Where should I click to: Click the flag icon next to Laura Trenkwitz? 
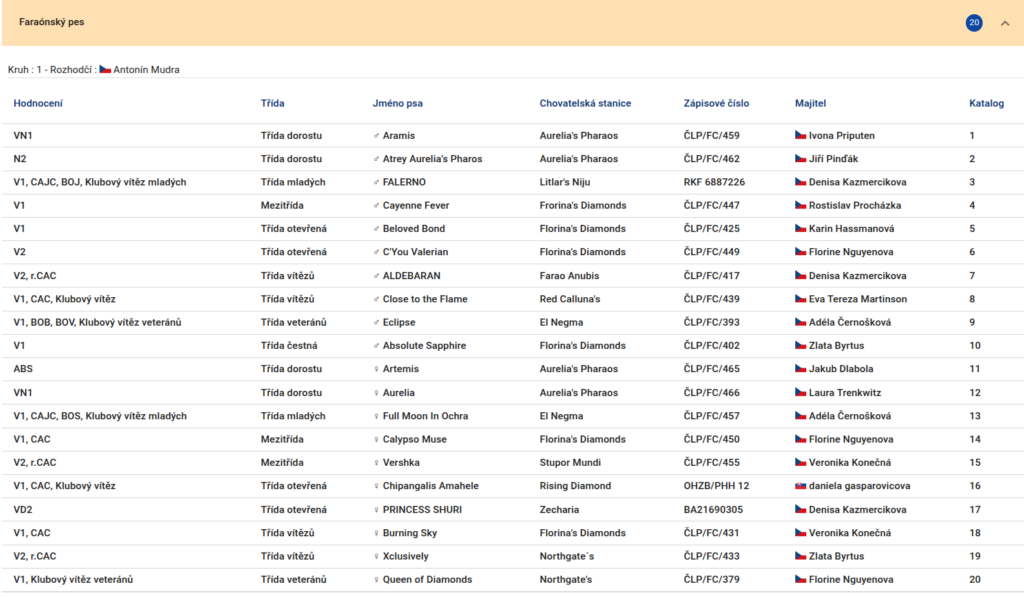click(x=801, y=393)
